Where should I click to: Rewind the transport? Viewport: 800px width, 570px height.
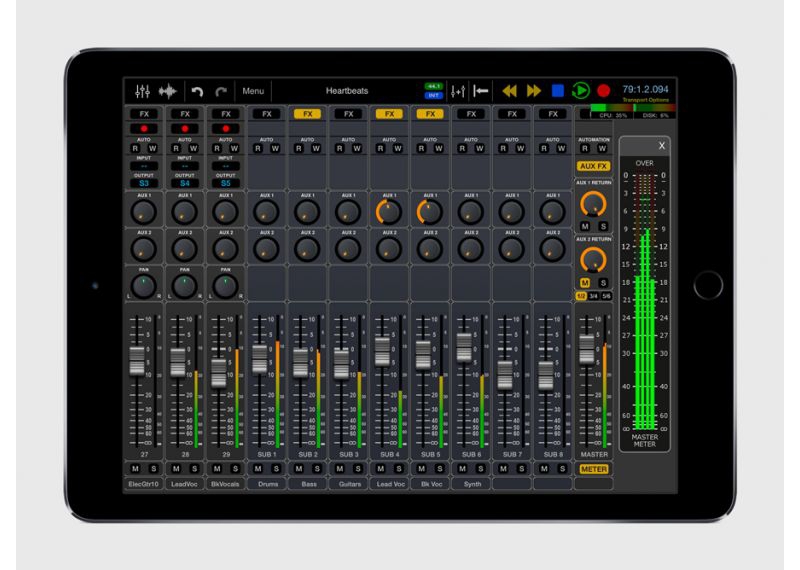coord(509,91)
